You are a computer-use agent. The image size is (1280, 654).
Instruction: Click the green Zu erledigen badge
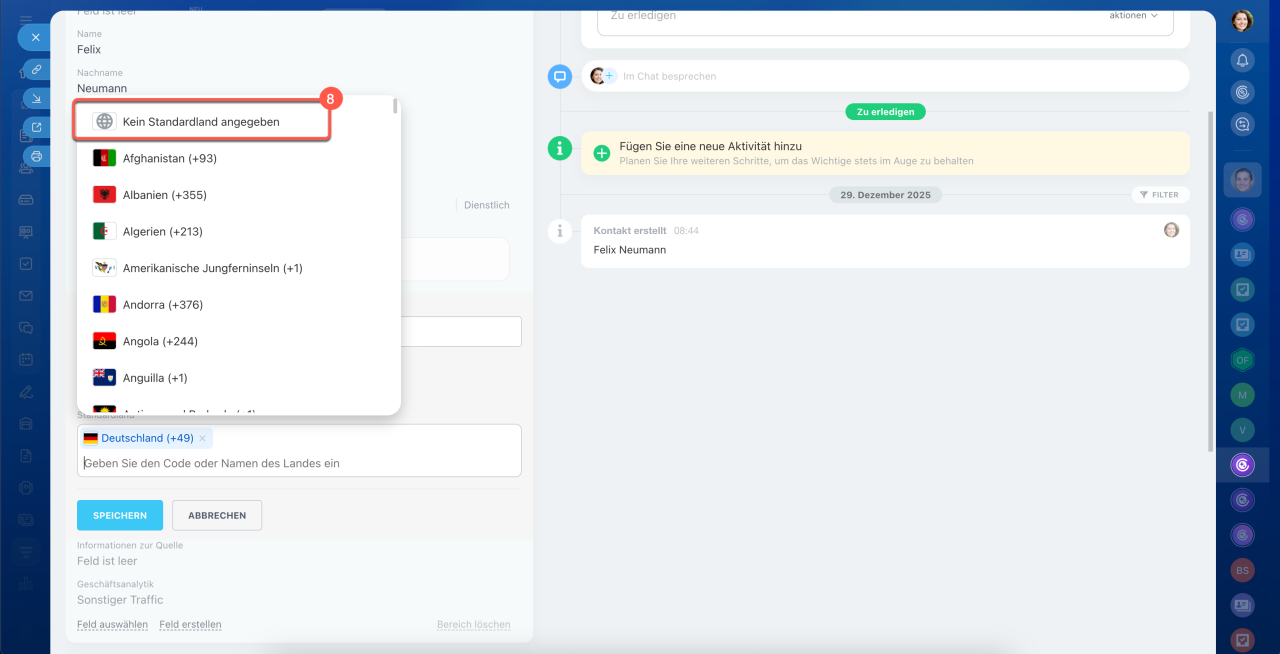pyautogui.click(x=885, y=112)
